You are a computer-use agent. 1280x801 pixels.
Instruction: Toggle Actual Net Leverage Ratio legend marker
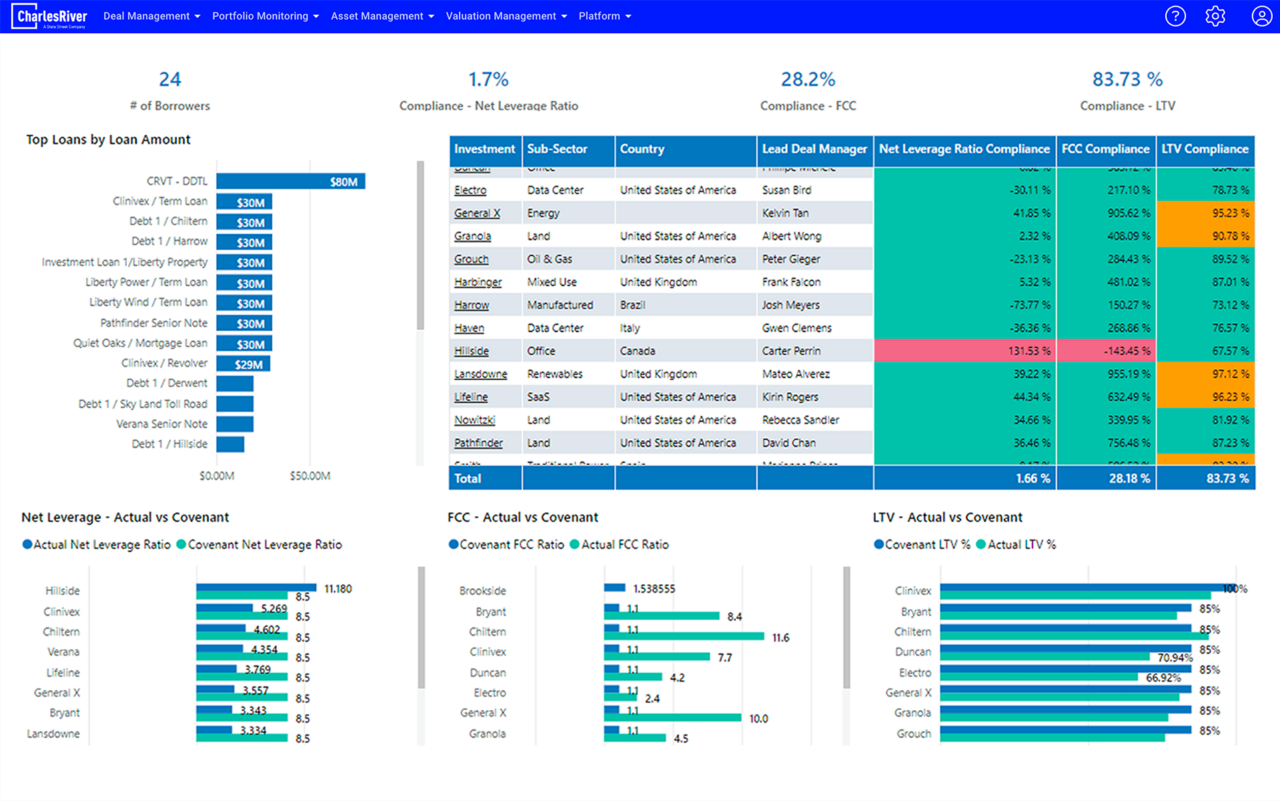click(28, 545)
